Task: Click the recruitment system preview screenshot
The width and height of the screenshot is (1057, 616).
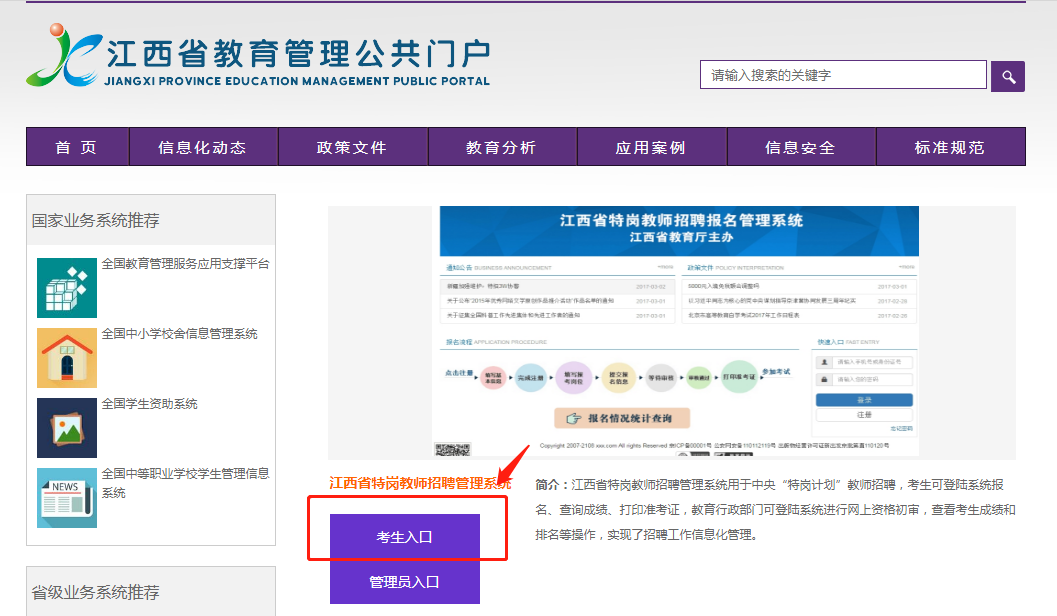Action: [x=672, y=332]
